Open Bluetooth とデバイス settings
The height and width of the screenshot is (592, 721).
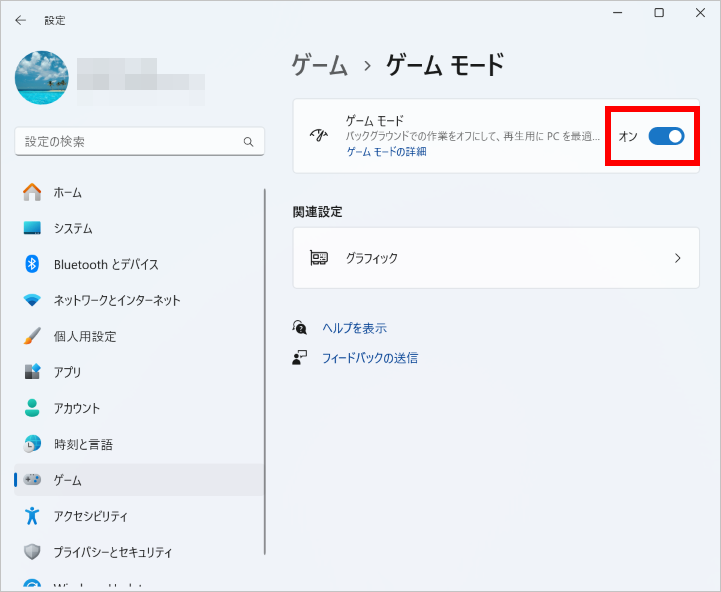139,264
